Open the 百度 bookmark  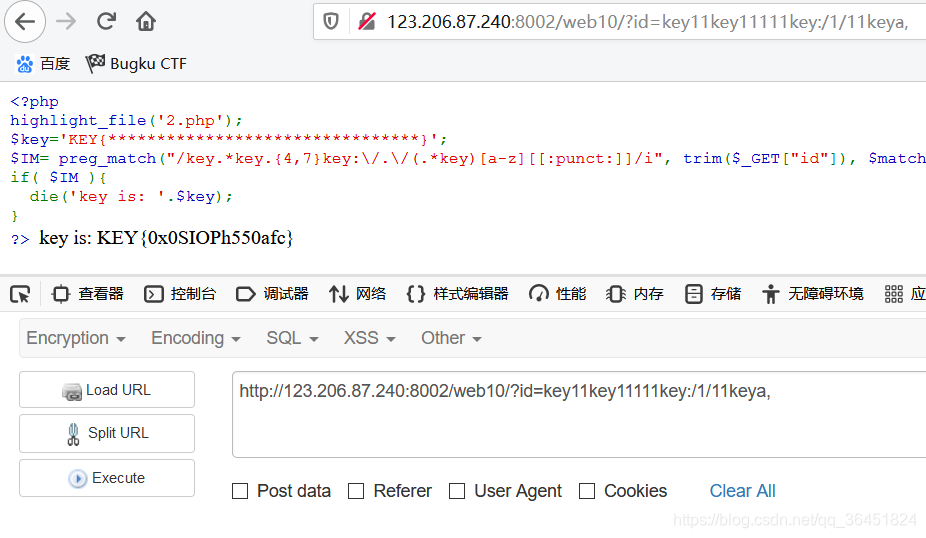[43, 64]
